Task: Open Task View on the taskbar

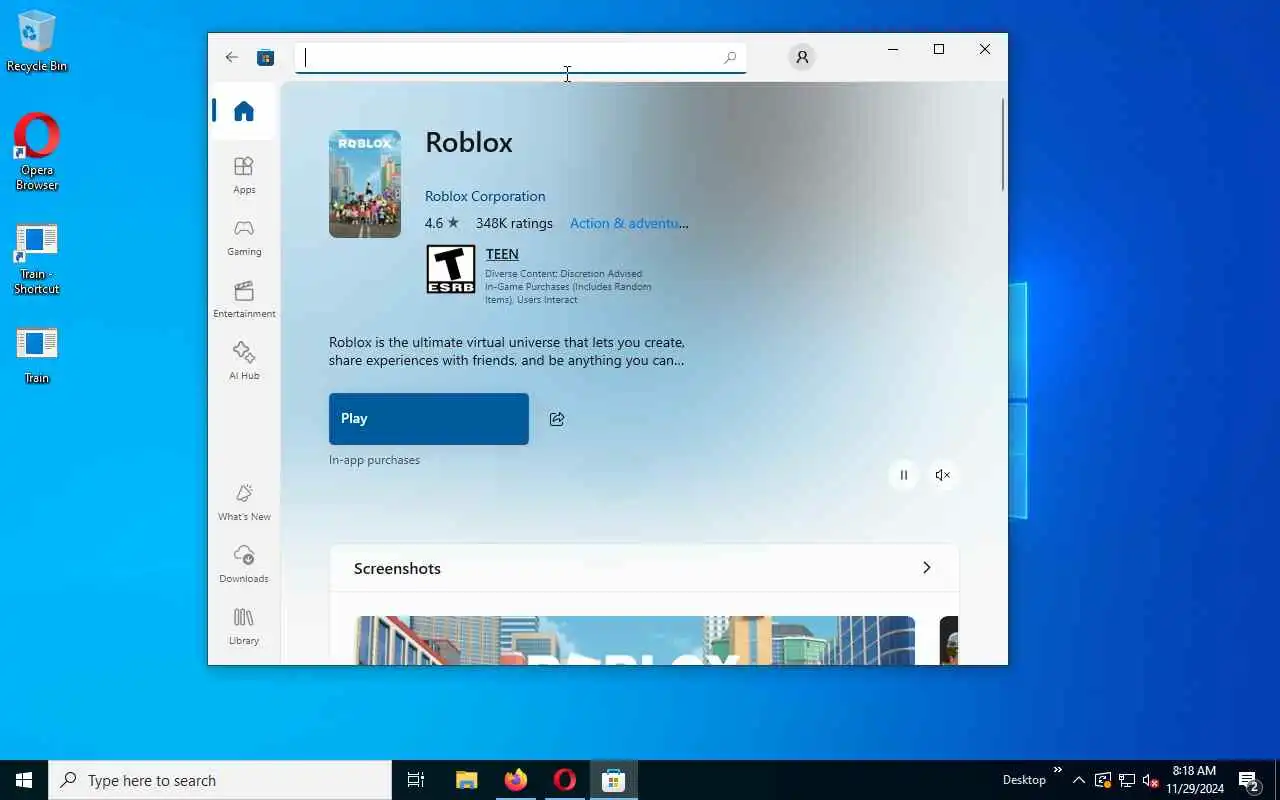Action: pos(416,780)
